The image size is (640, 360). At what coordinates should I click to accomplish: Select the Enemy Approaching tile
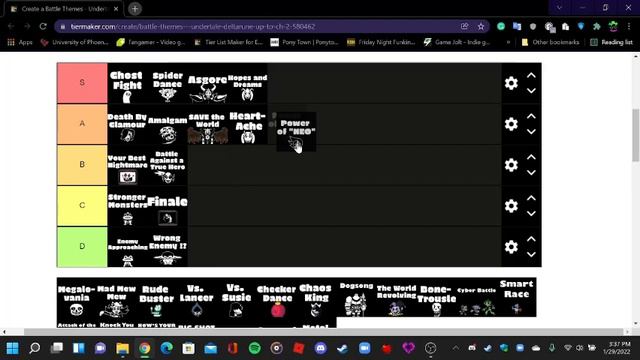coord(127,247)
